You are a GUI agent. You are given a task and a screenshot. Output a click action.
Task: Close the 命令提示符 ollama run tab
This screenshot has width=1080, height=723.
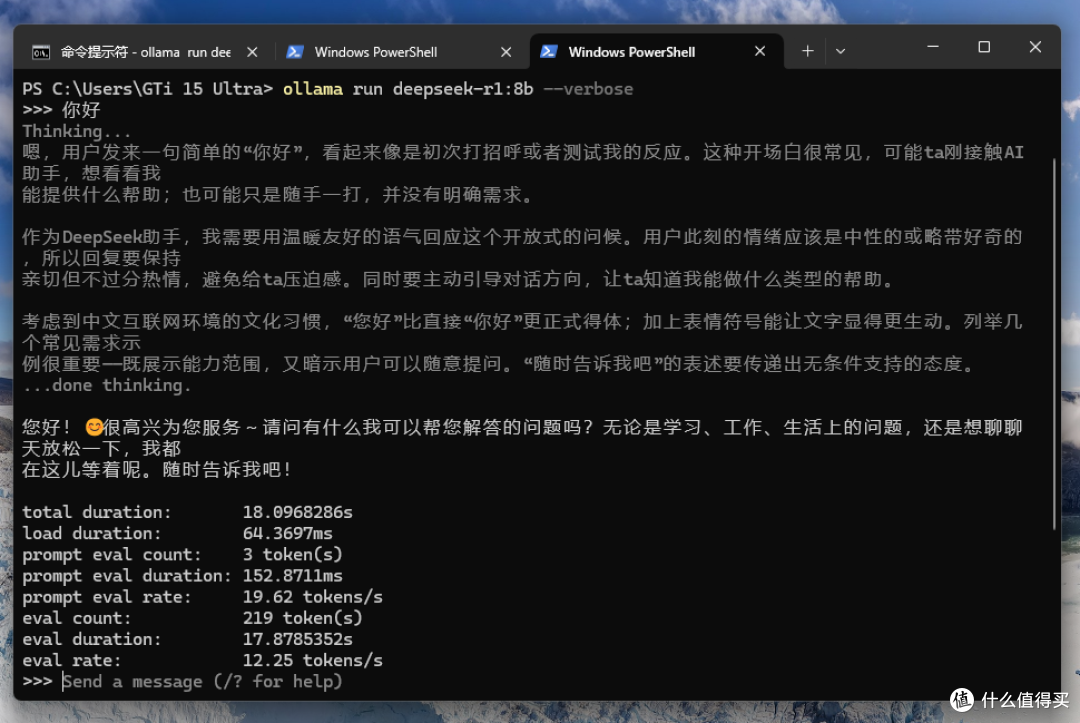pos(252,52)
